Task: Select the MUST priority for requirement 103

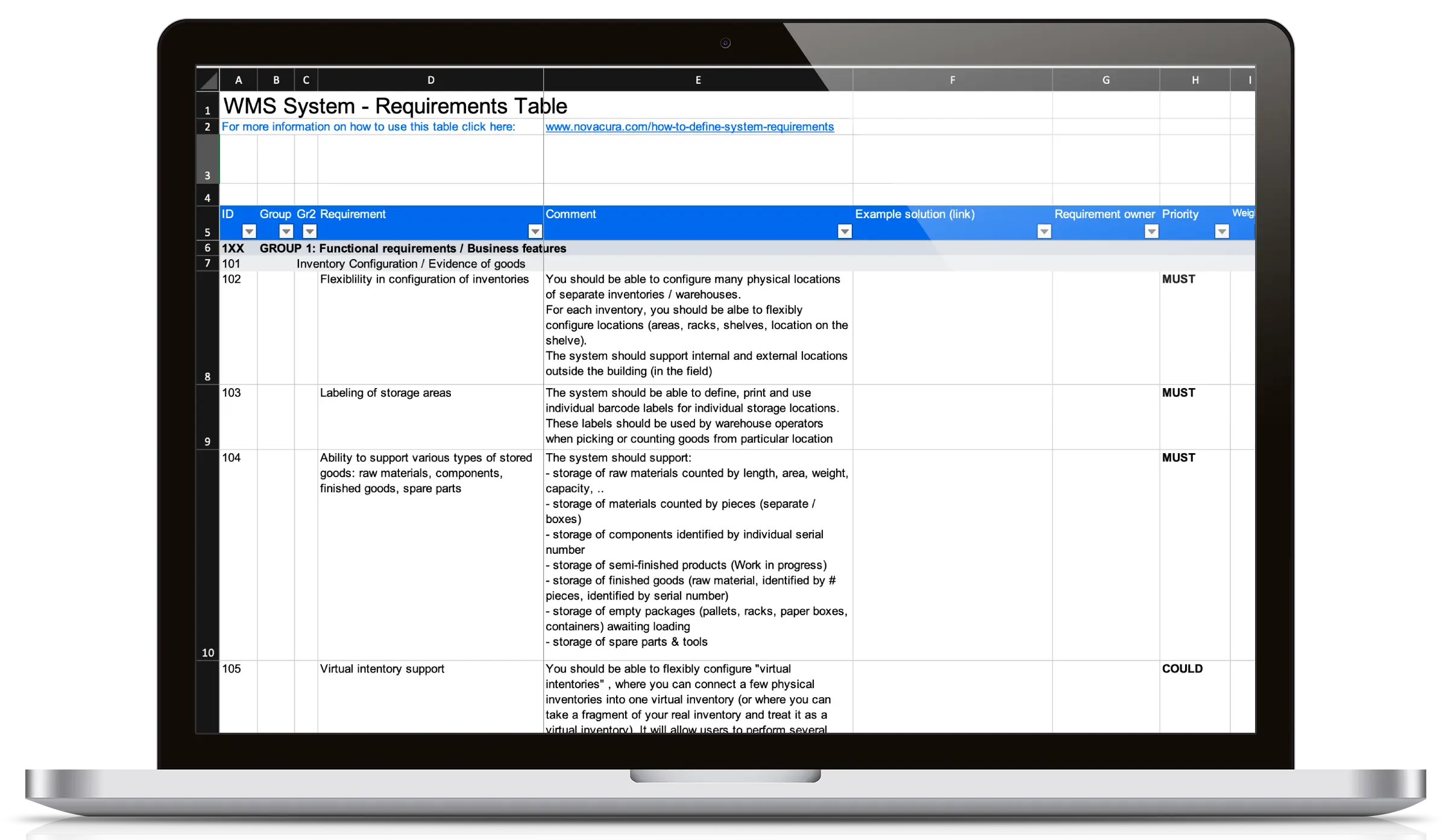Action: click(1195, 417)
